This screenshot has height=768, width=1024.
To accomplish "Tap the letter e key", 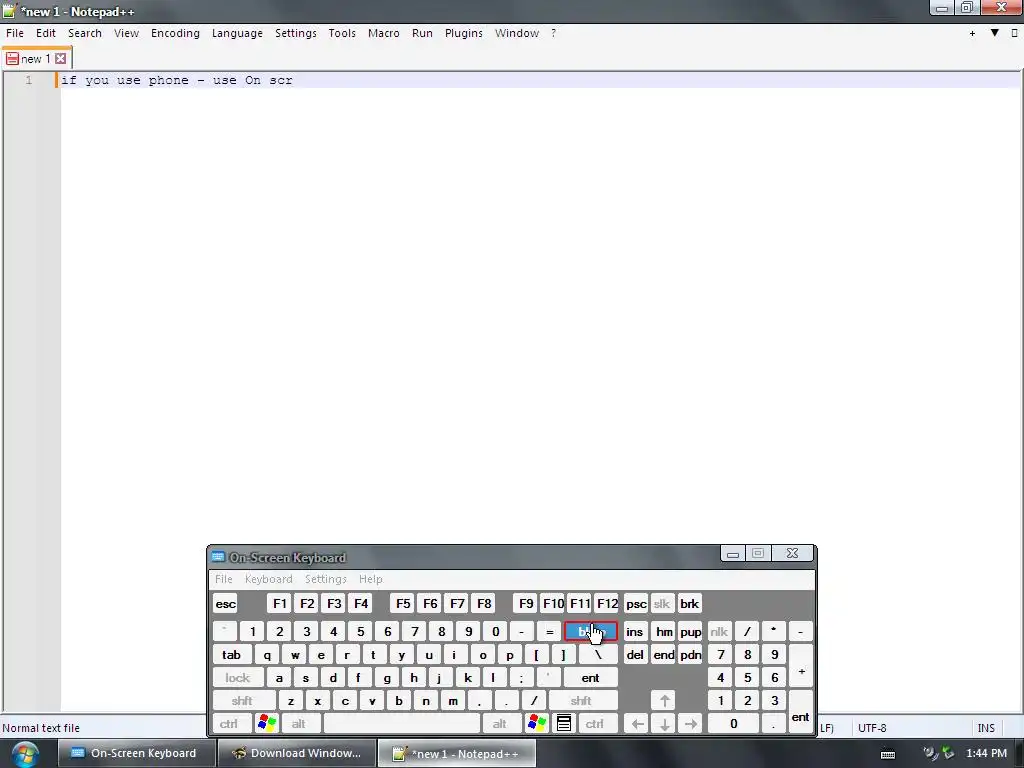I will 321,655.
